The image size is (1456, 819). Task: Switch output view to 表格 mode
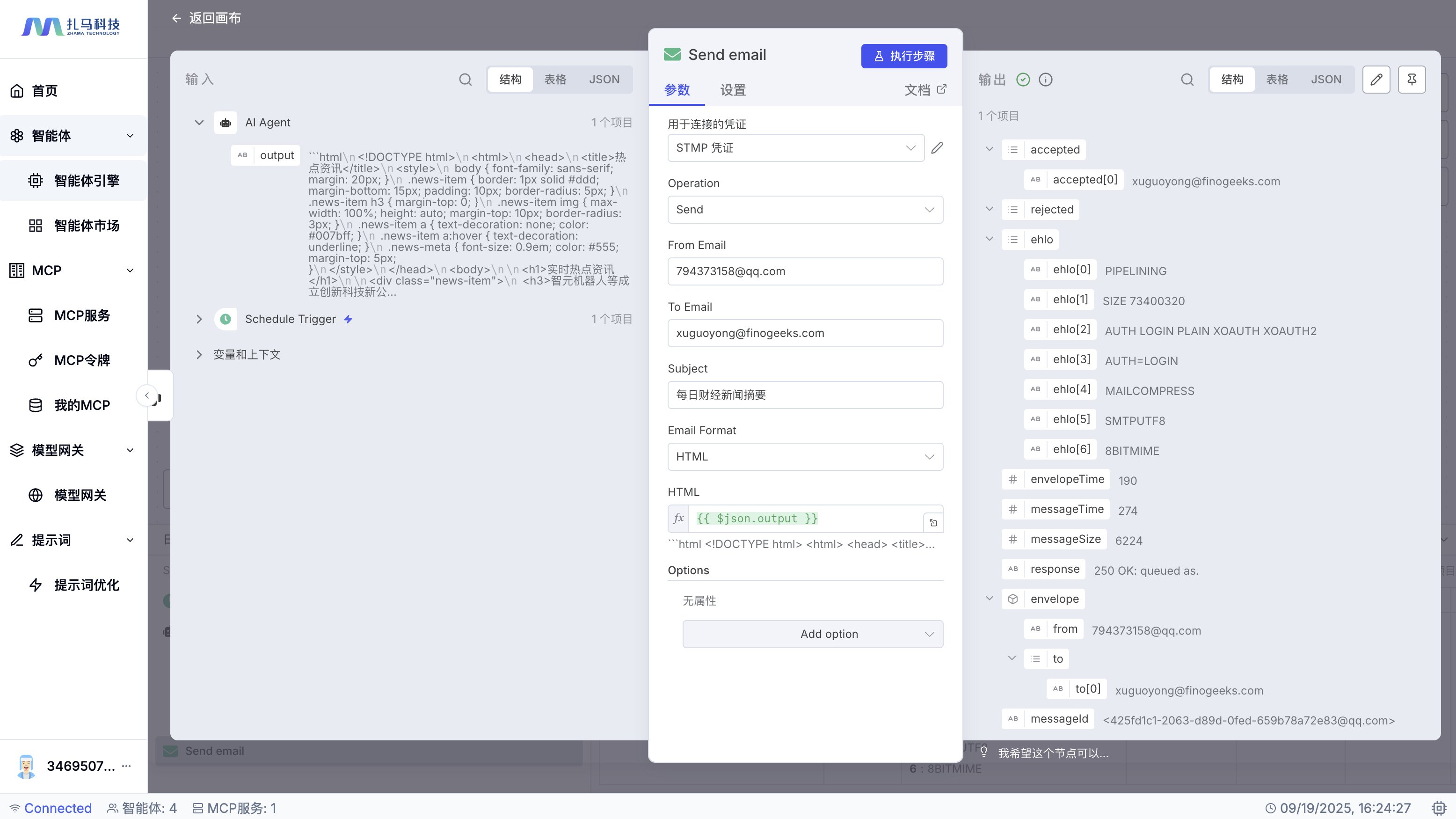(1277, 80)
